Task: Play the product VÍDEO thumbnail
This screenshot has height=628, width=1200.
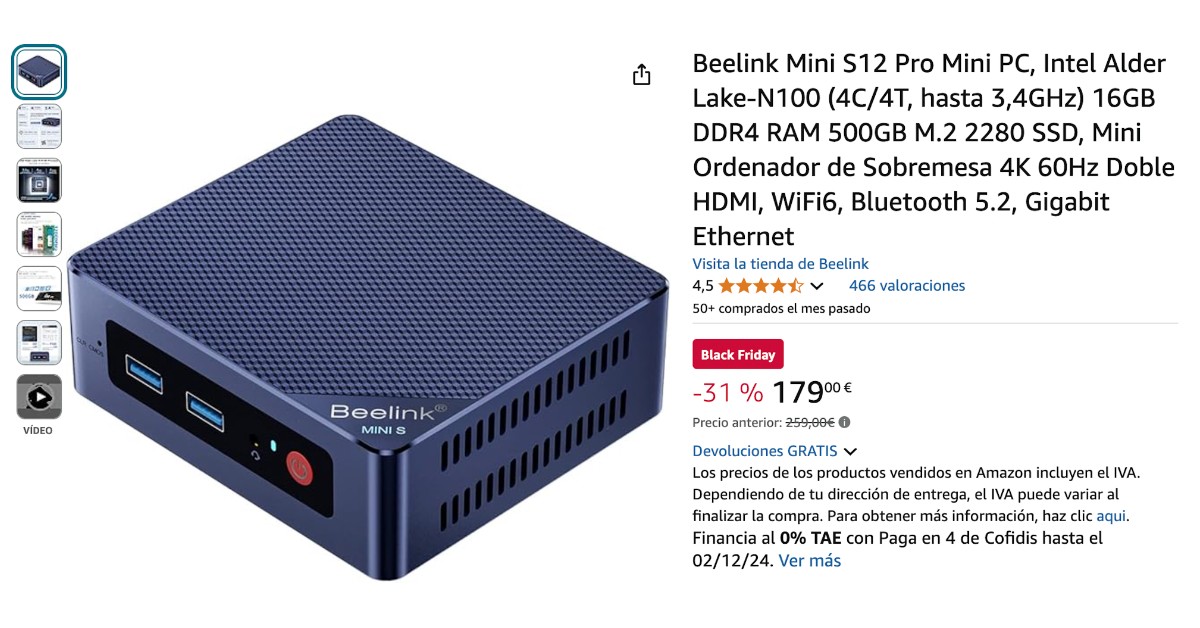Action: 39,397
